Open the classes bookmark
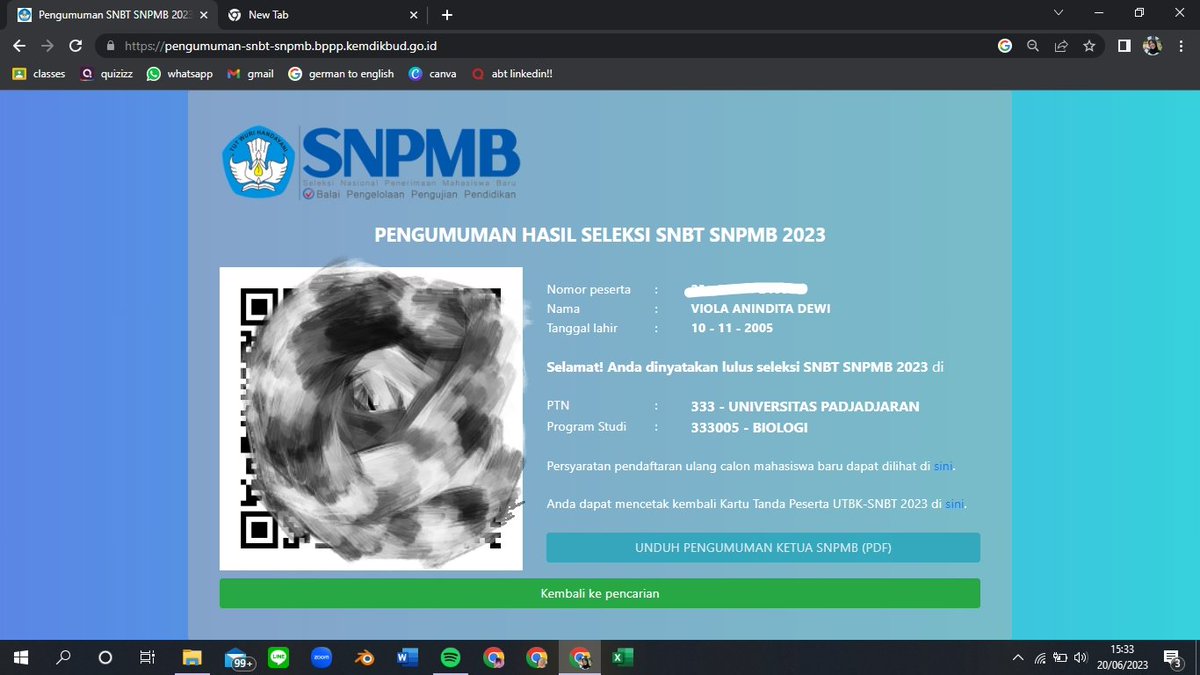Screen dimensions: 1200x675 38,74
